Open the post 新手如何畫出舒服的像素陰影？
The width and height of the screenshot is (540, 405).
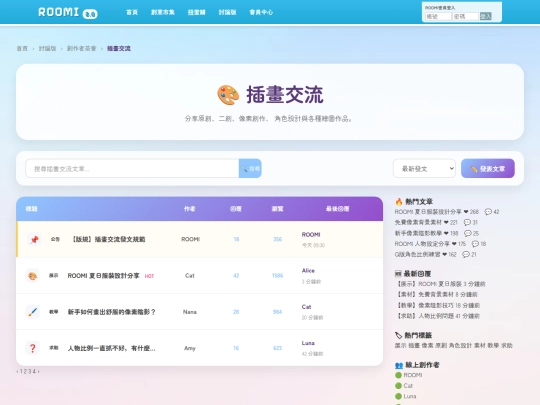click(x=112, y=312)
